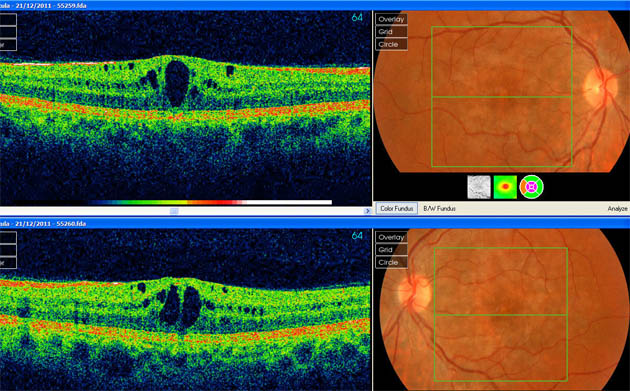The height and width of the screenshot is (391, 630).
Task: Click the slice number 64 on upper scan
Action: click(x=357, y=18)
